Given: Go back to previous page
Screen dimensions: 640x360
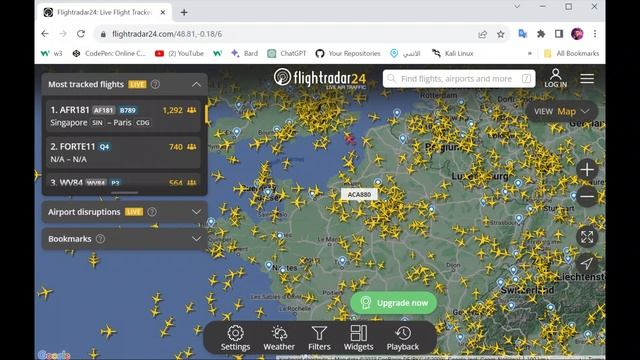Looking at the screenshot, I should click(x=45, y=34).
